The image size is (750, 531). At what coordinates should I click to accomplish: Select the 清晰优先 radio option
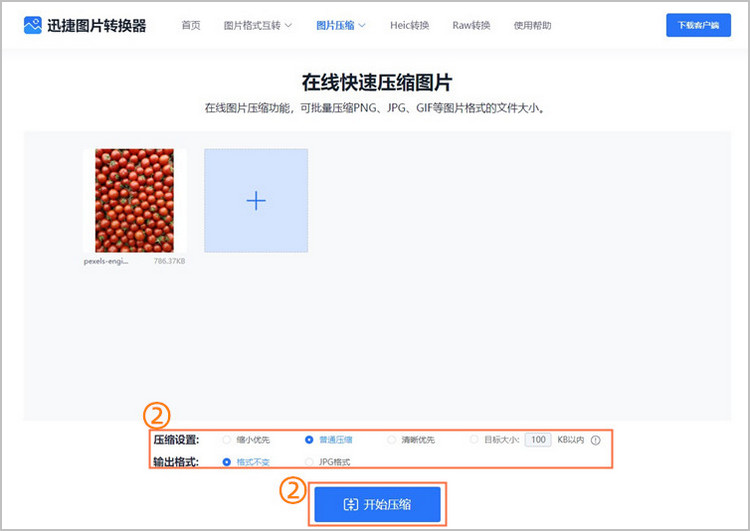point(391,440)
